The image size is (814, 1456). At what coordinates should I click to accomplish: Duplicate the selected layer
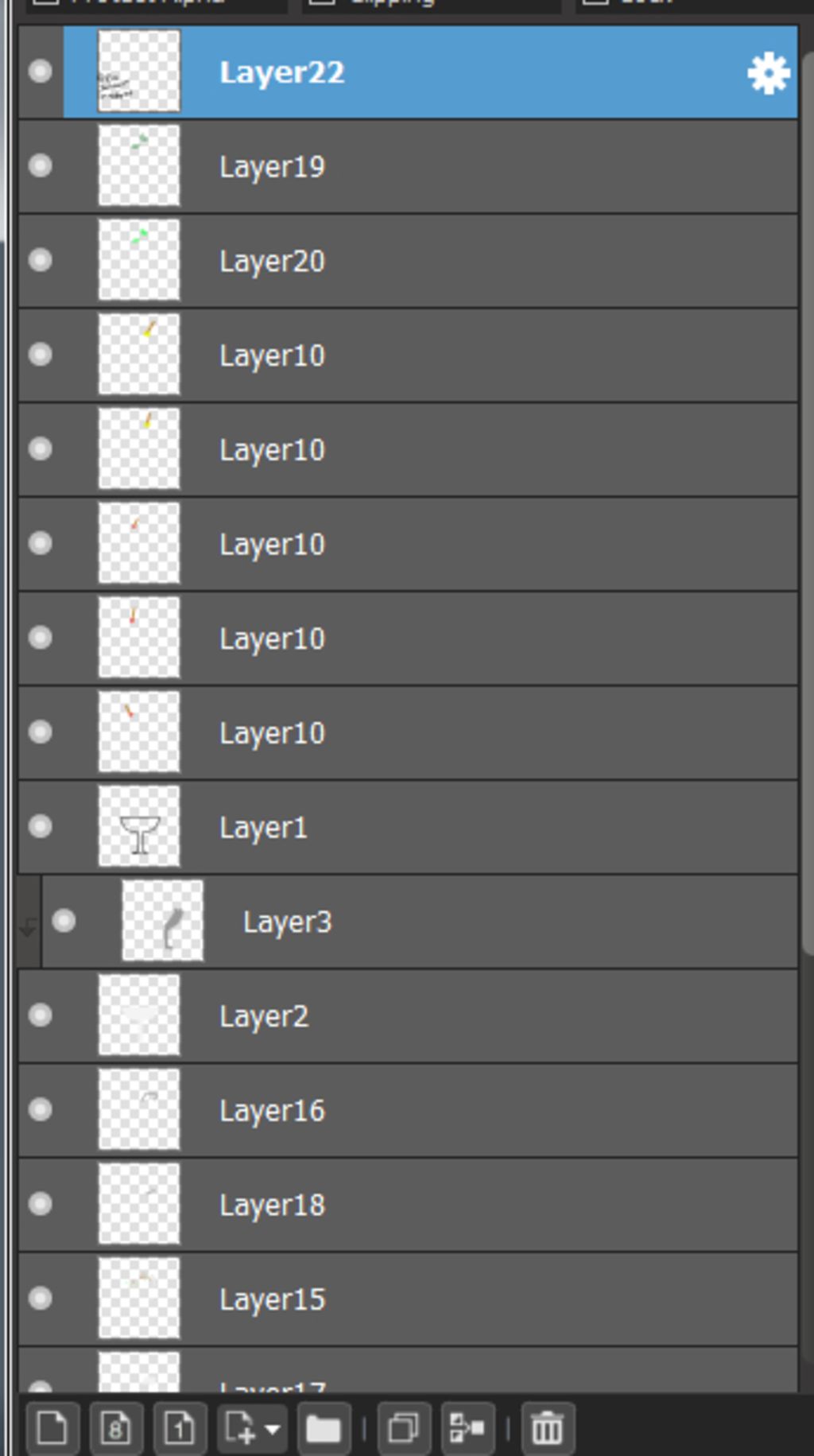point(404,1427)
